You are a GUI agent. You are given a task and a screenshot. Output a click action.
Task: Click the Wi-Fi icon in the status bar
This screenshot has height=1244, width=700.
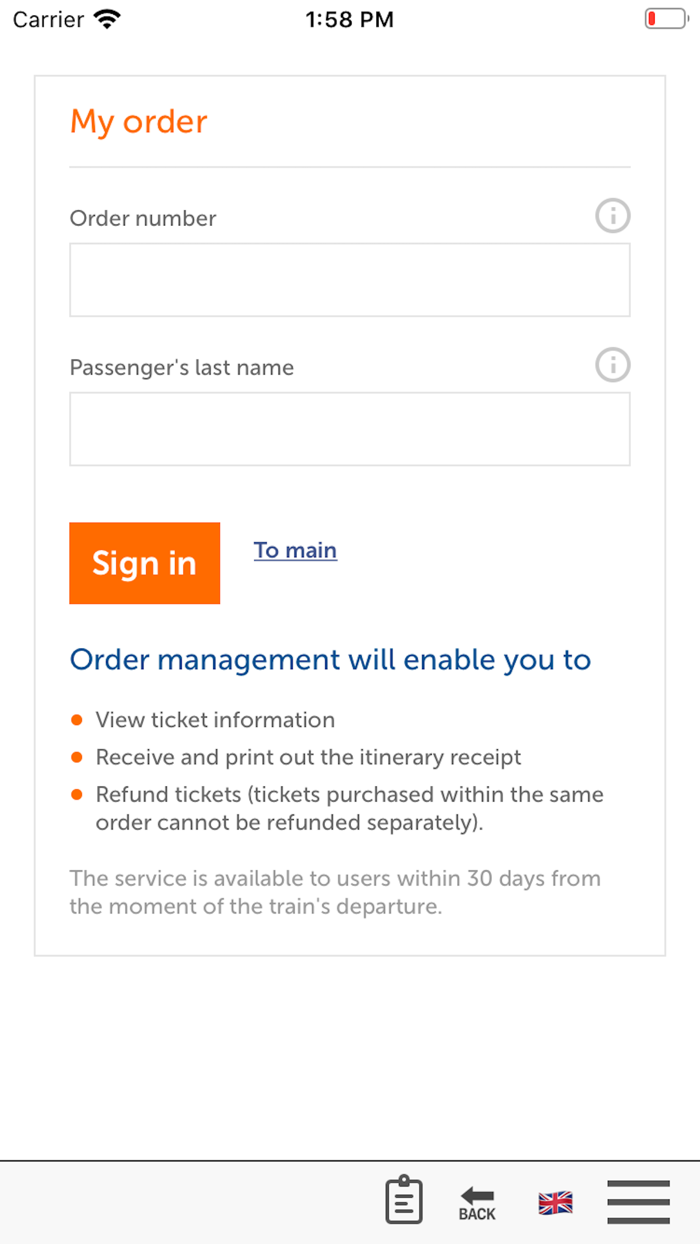coord(103,17)
